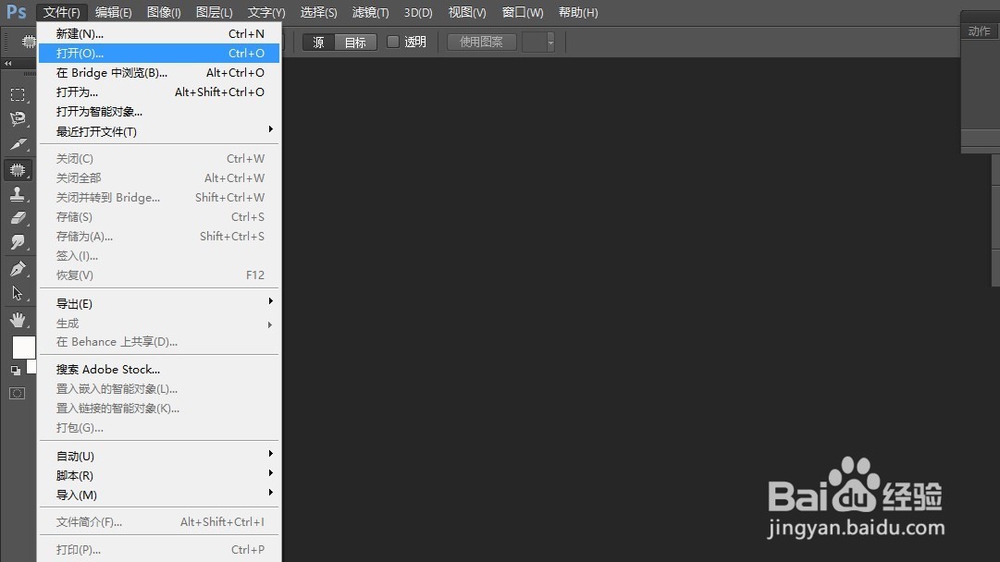Click 置入链接的智能对象(K)...
Screen dimensions: 1000x562
click(x=159, y=408)
